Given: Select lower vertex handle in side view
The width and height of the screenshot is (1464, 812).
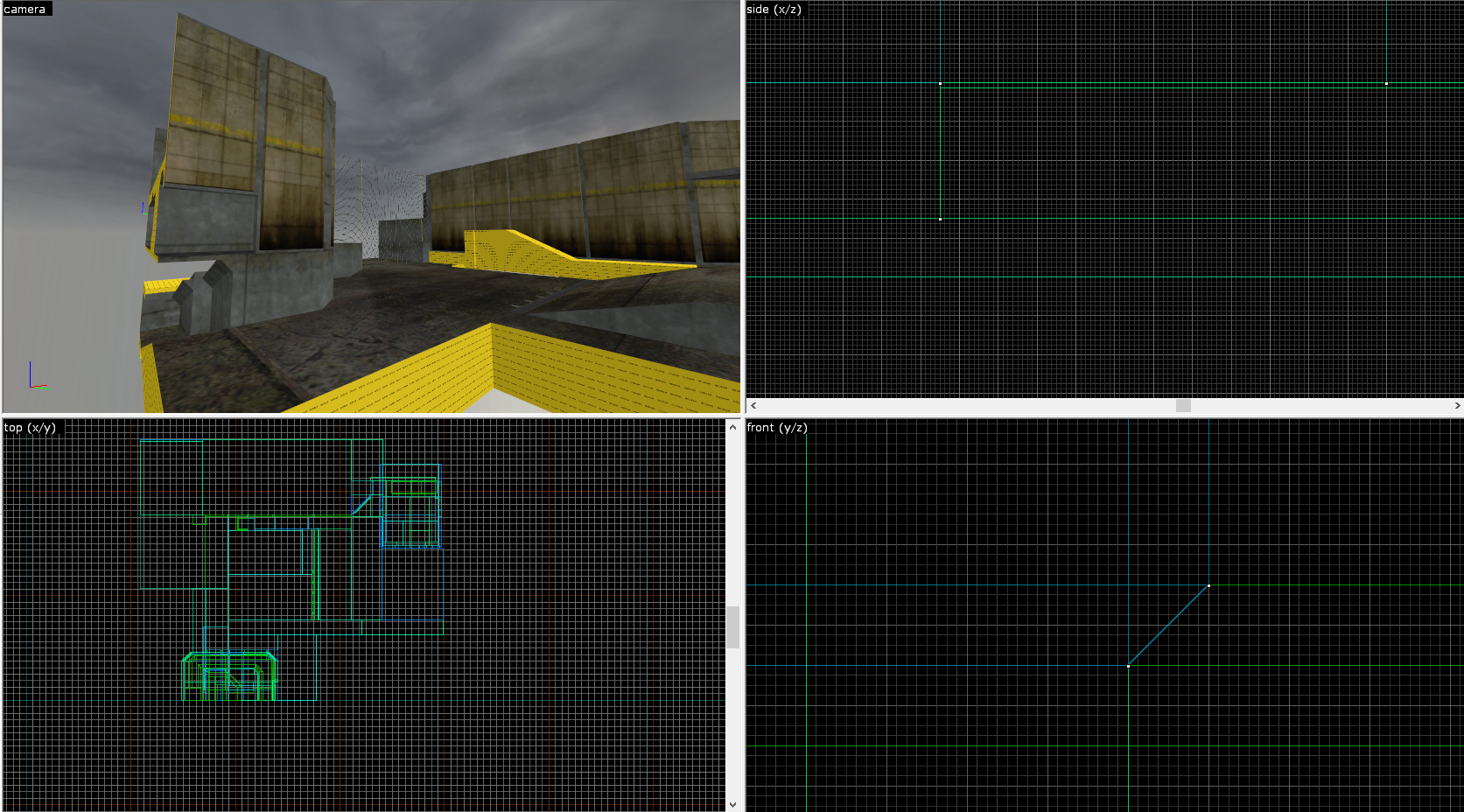Looking at the screenshot, I should pyautogui.click(x=940, y=219).
